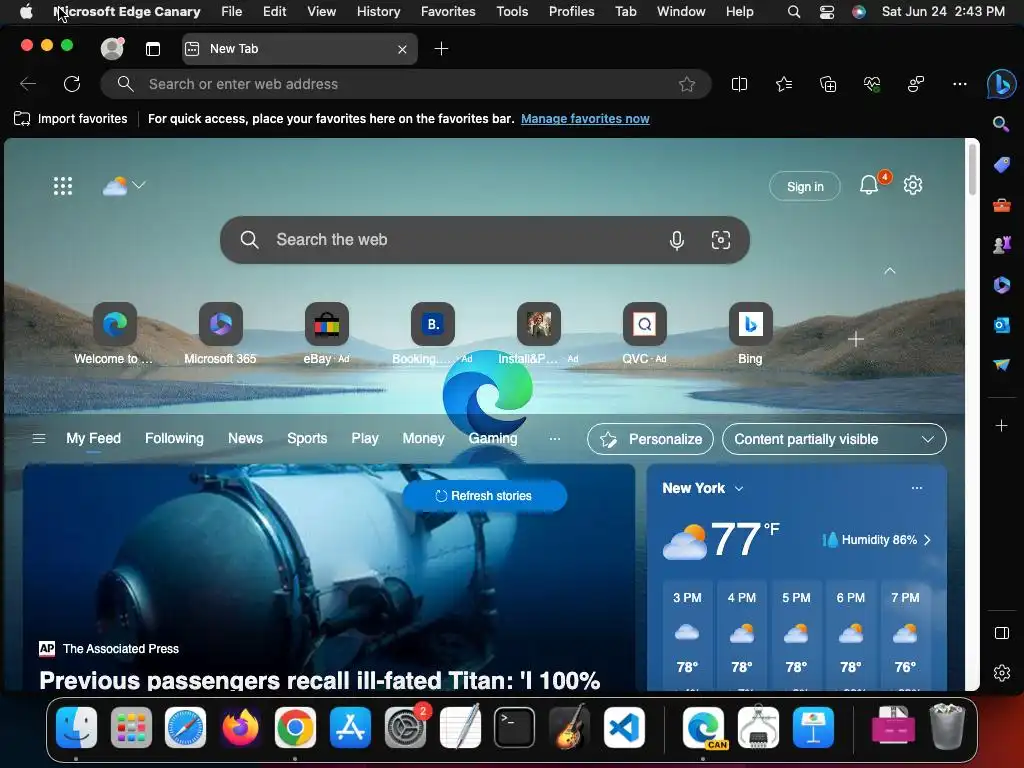Open sidebar Search tool
The image size is (1024, 768).
click(x=1001, y=124)
